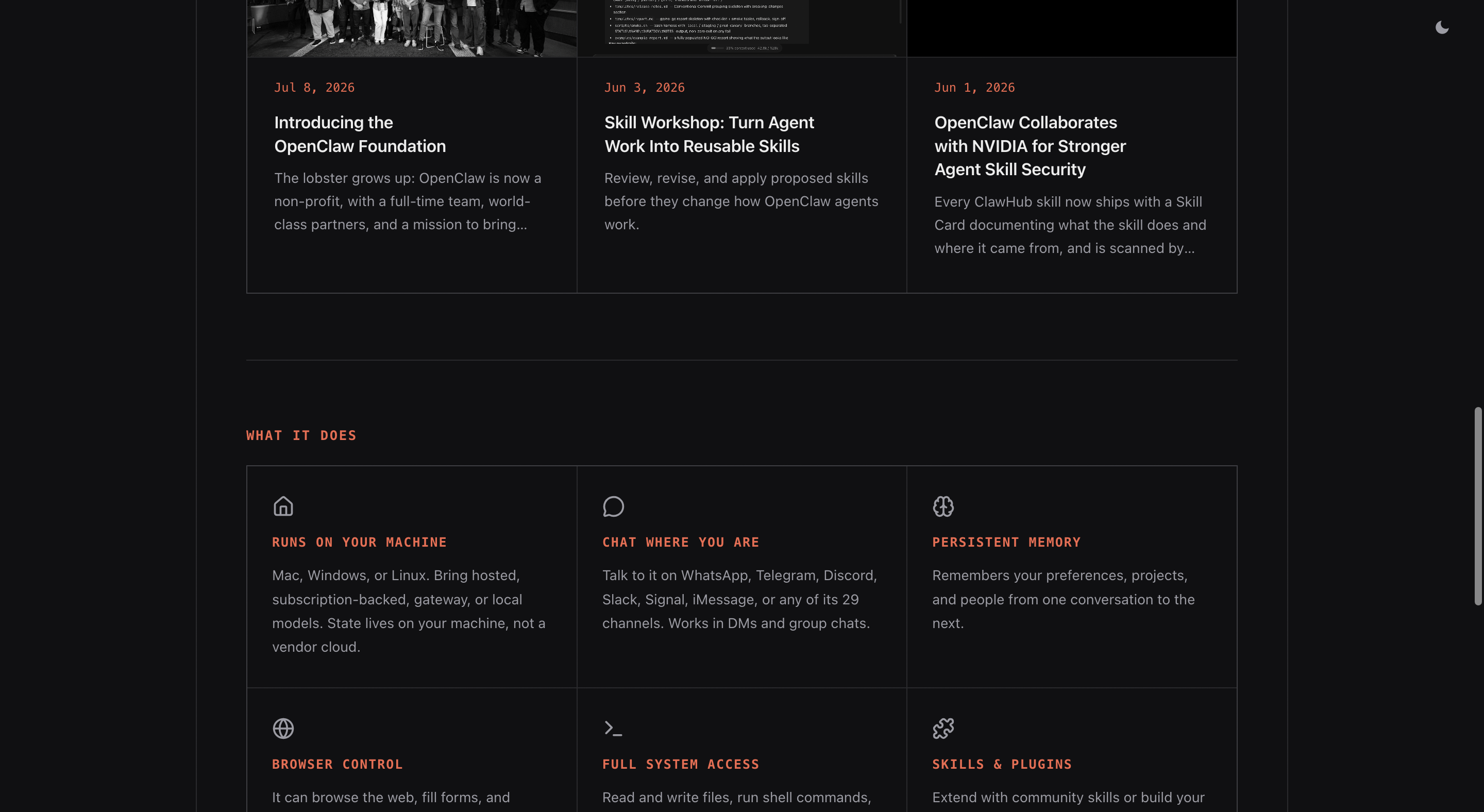Click the RUNS ON YOUR MACHINE heading

point(360,543)
